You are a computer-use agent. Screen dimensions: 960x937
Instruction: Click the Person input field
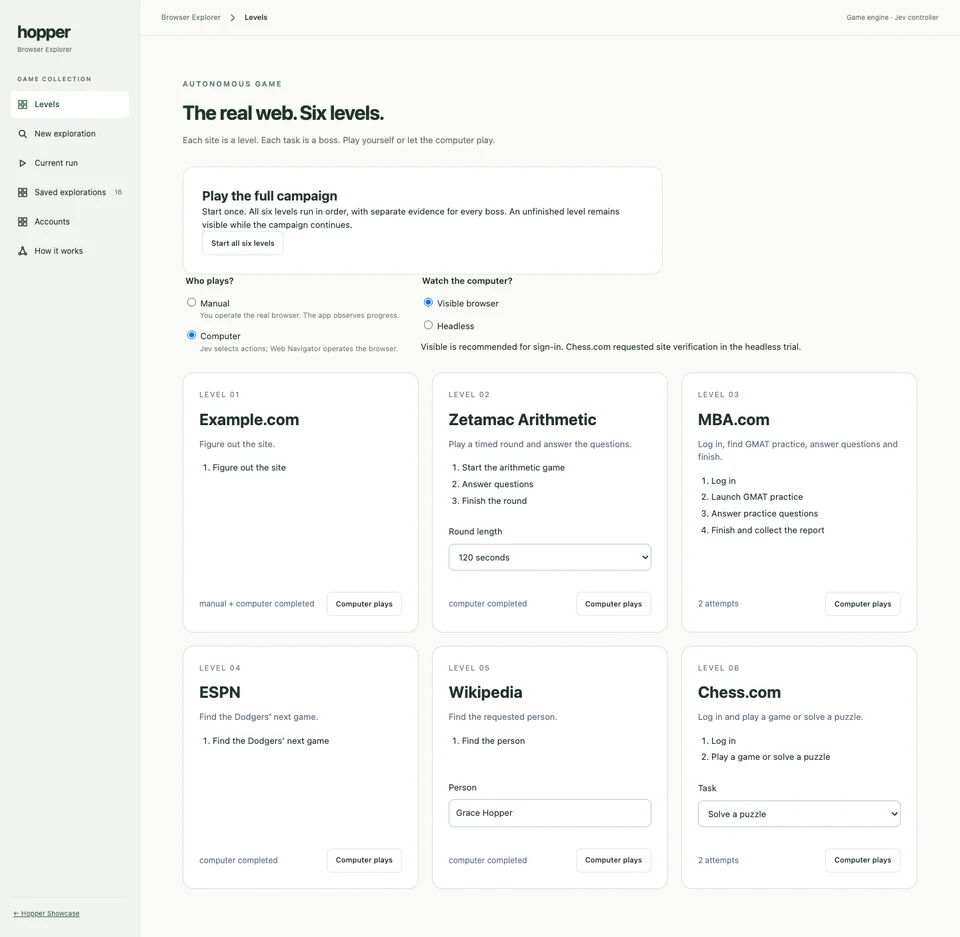[x=550, y=813]
